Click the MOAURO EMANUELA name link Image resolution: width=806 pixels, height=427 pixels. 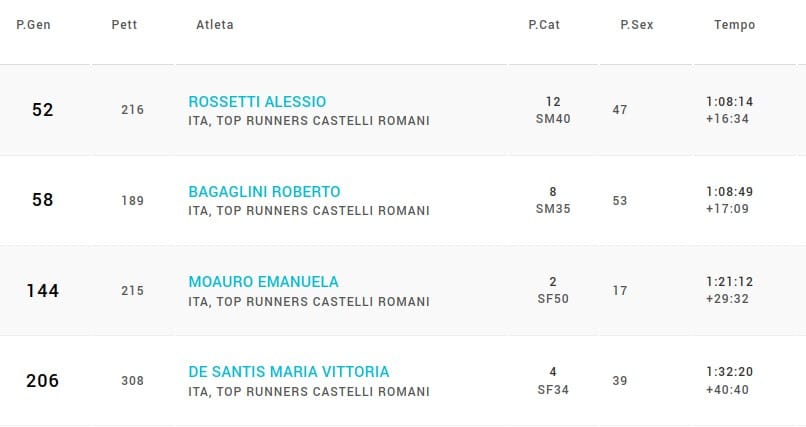pyautogui.click(x=263, y=282)
